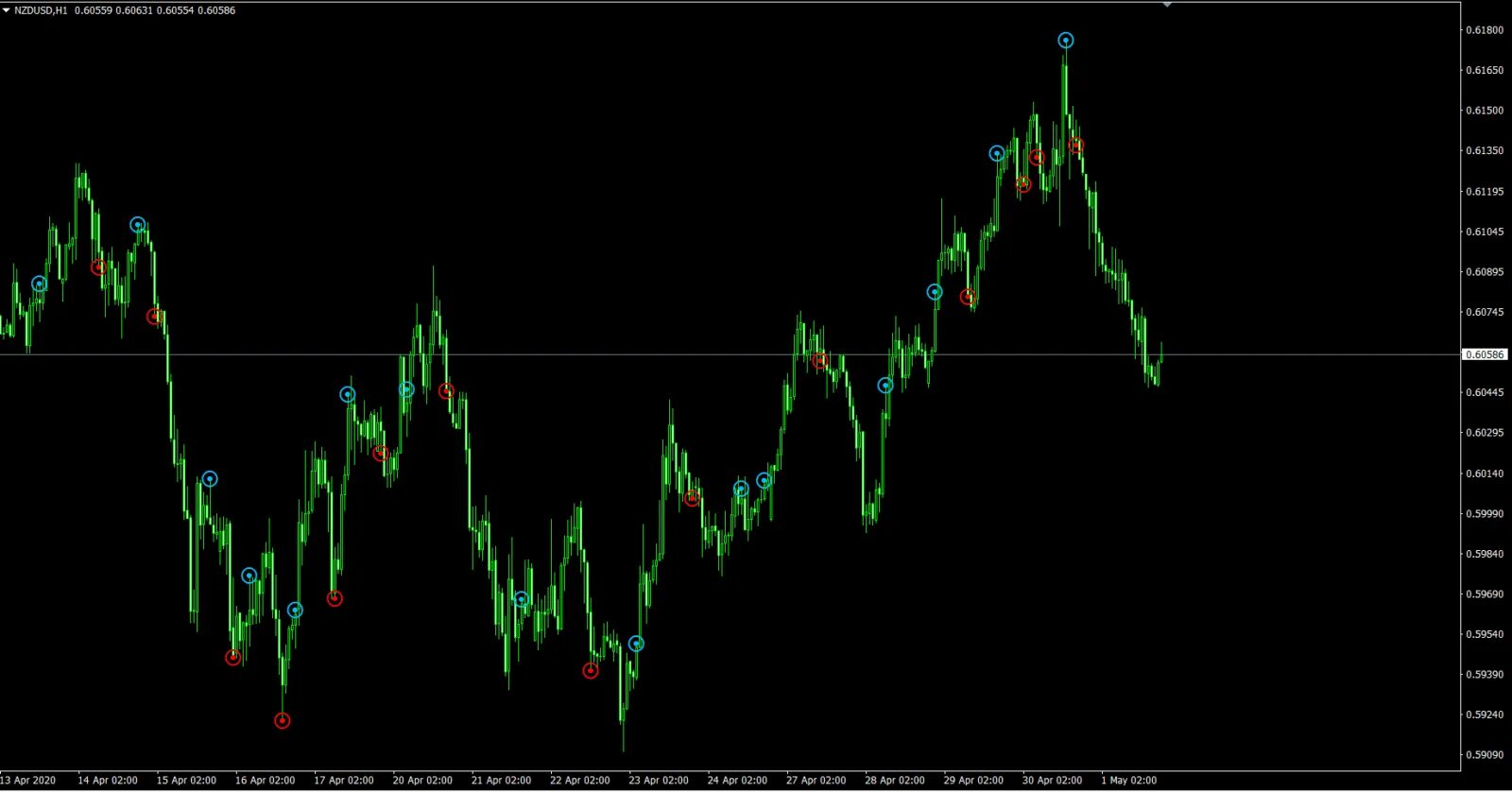Click the 17 Apr 02:00 time label

pyautogui.click(x=344, y=781)
